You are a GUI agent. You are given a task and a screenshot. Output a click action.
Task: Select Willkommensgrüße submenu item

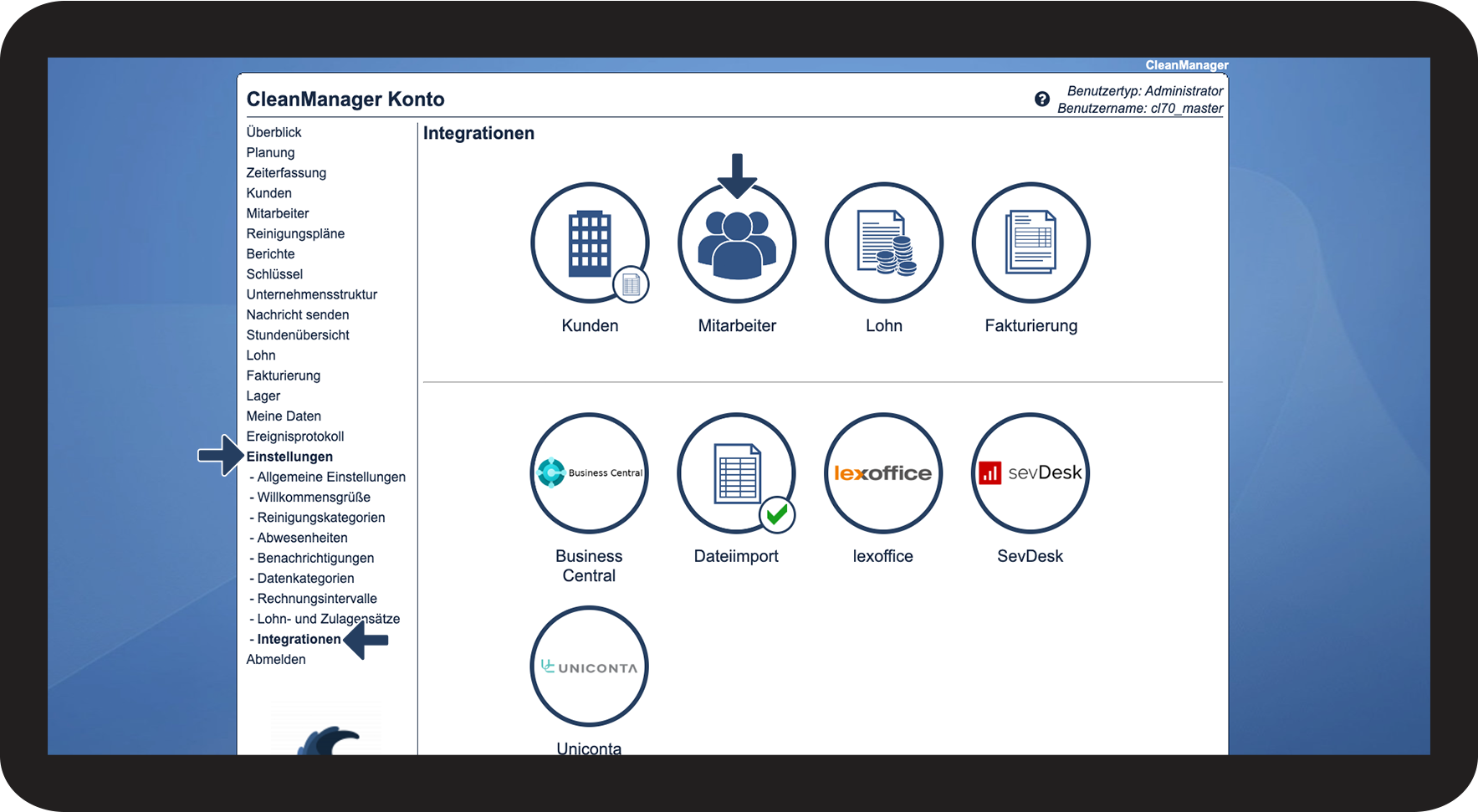314,498
